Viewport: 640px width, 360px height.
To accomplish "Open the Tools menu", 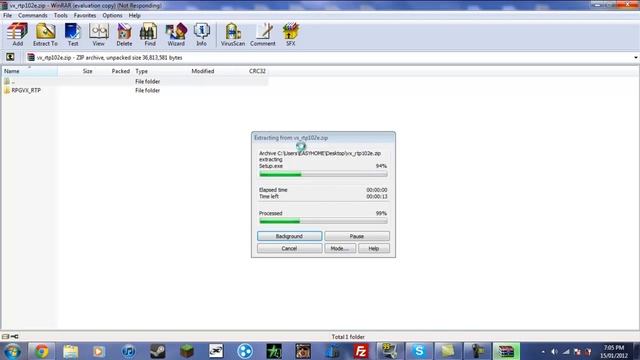I will click(60, 16).
